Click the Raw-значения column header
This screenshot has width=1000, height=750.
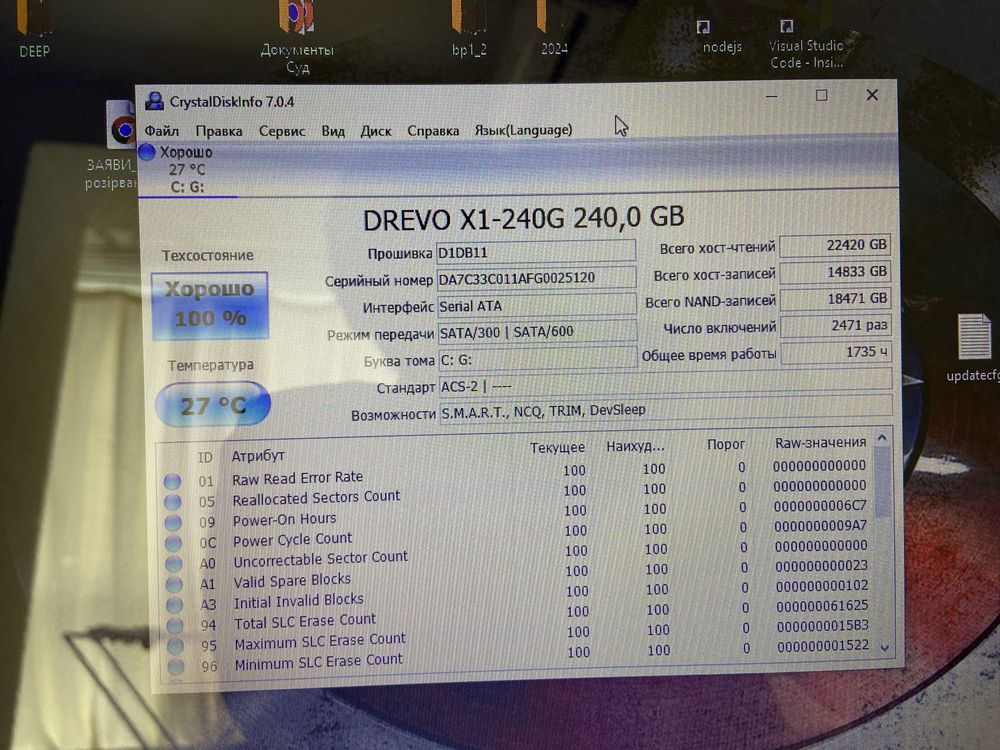(x=820, y=443)
